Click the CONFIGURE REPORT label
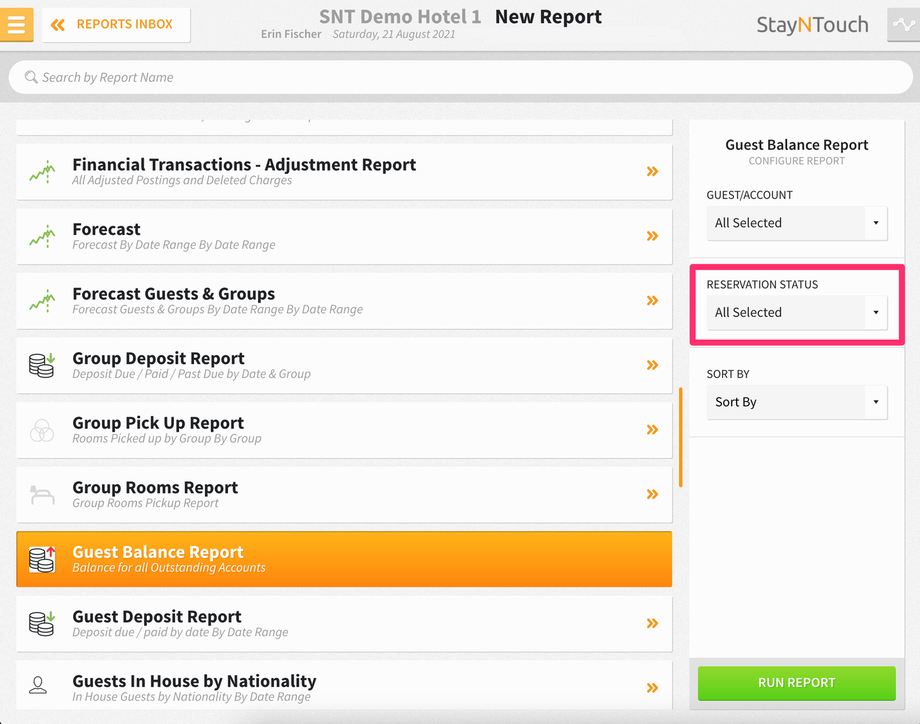Image resolution: width=920 pixels, height=724 pixels. pyautogui.click(x=797, y=161)
